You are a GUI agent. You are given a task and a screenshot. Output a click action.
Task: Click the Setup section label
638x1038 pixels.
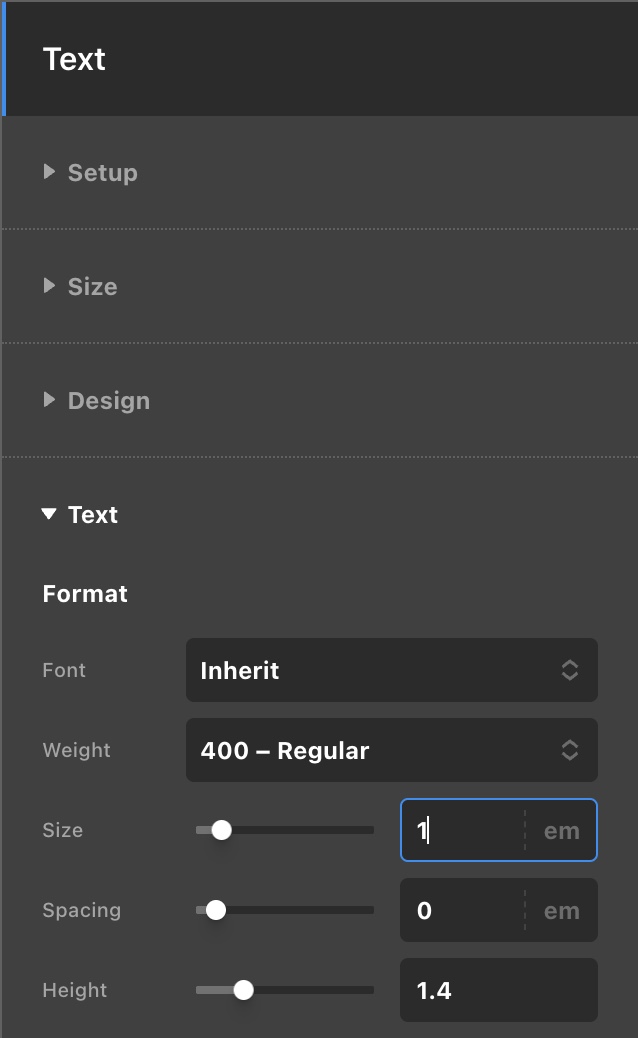pos(103,173)
